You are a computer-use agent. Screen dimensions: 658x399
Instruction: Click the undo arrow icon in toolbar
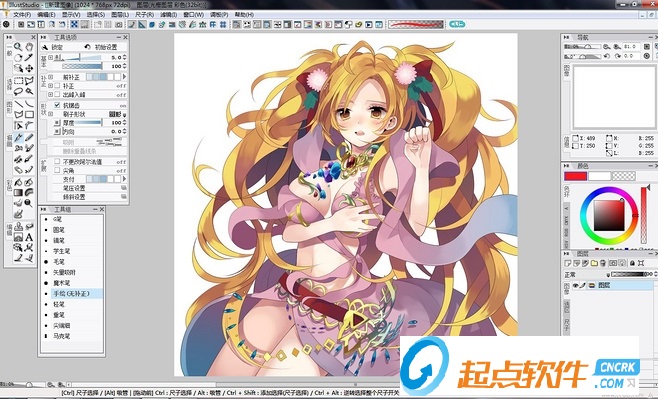click(x=62, y=25)
